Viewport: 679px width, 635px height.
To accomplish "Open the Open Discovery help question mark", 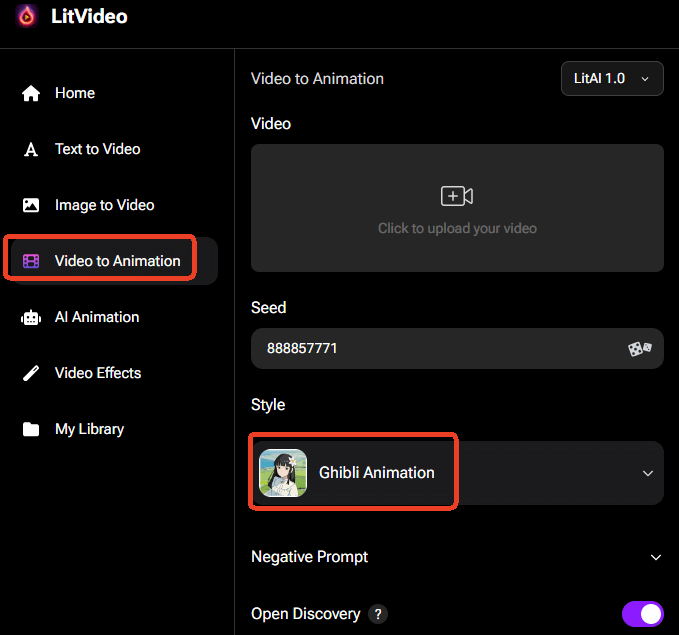I will [x=378, y=614].
